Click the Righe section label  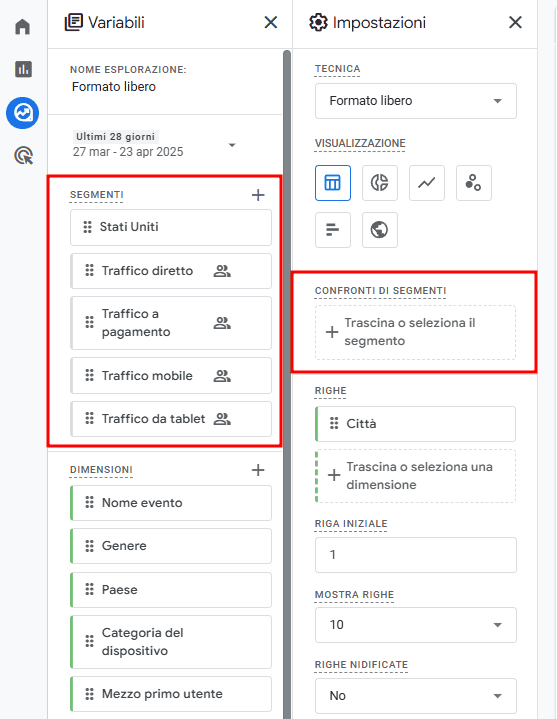(x=331, y=391)
